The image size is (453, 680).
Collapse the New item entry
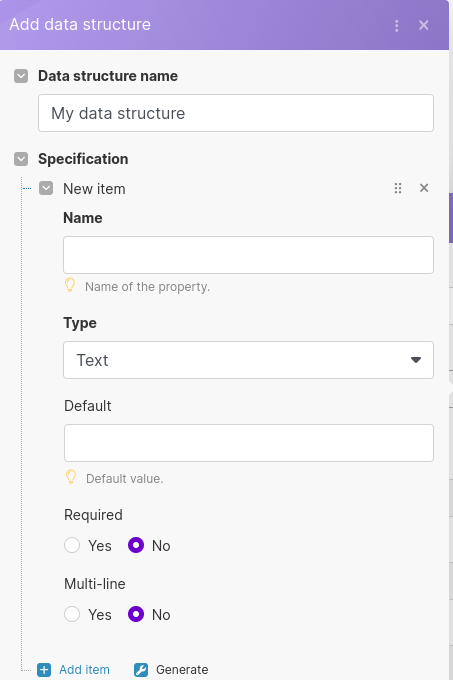[46, 188]
